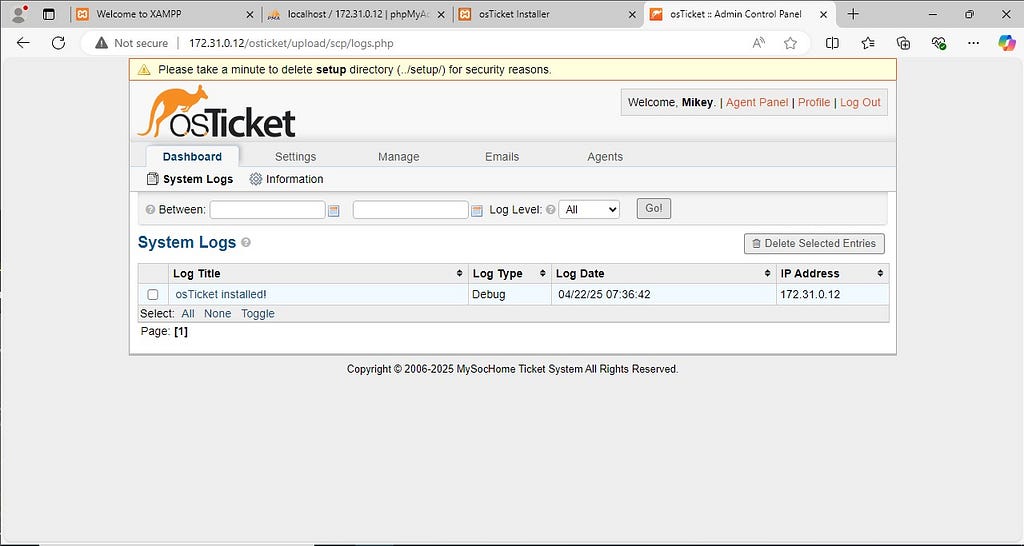This screenshot has width=1024, height=546.
Task: Open the Information submenu item
Action: coord(287,179)
